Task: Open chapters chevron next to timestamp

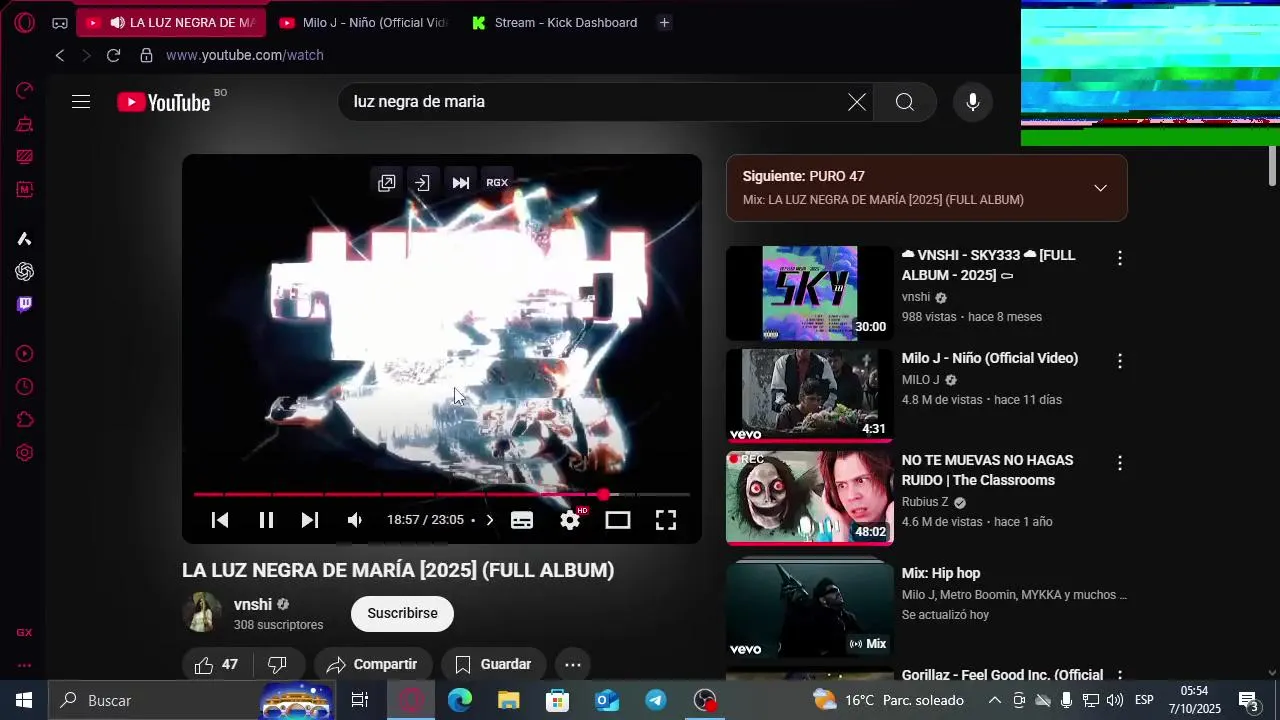Action: [x=489, y=520]
